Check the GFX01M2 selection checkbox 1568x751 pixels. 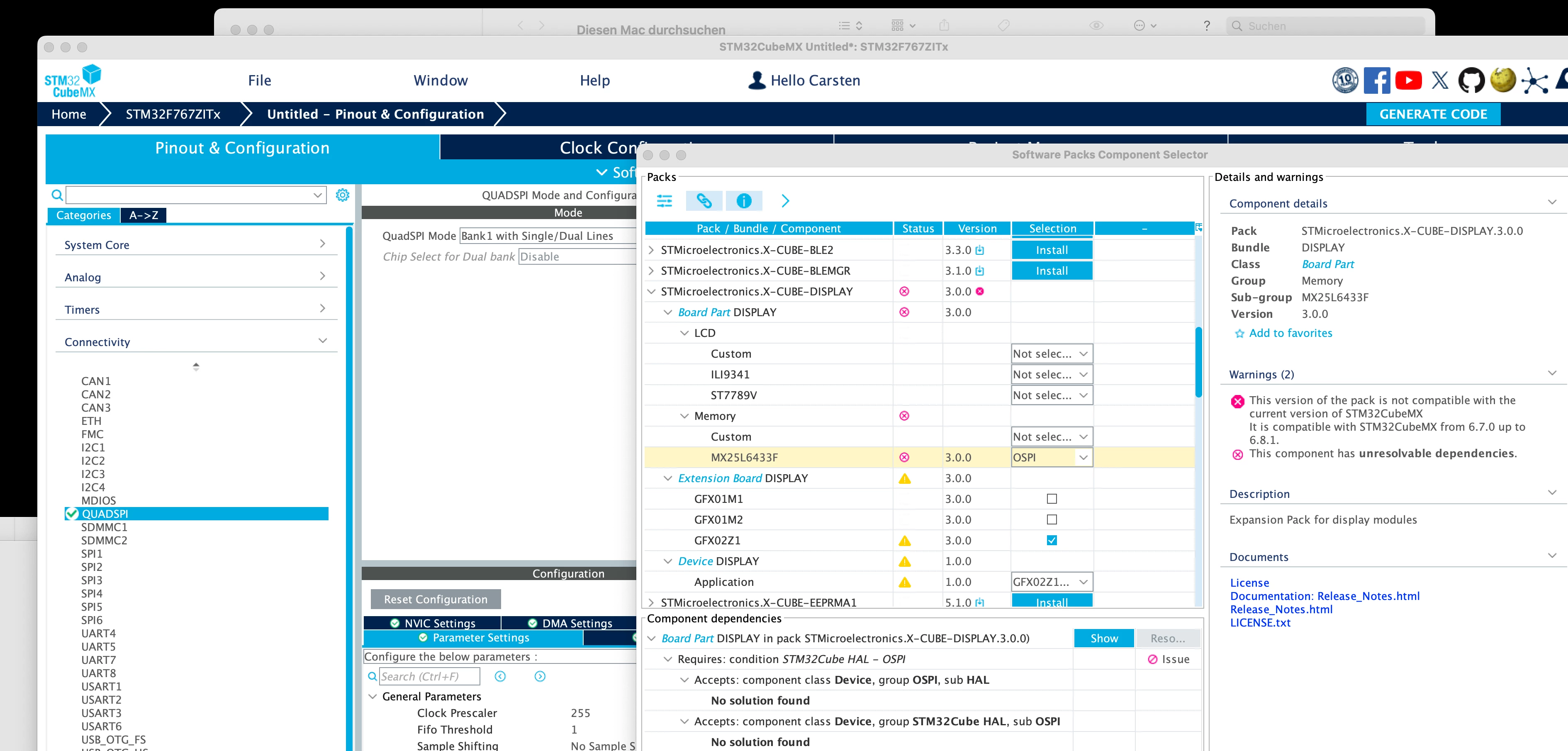1051,519
